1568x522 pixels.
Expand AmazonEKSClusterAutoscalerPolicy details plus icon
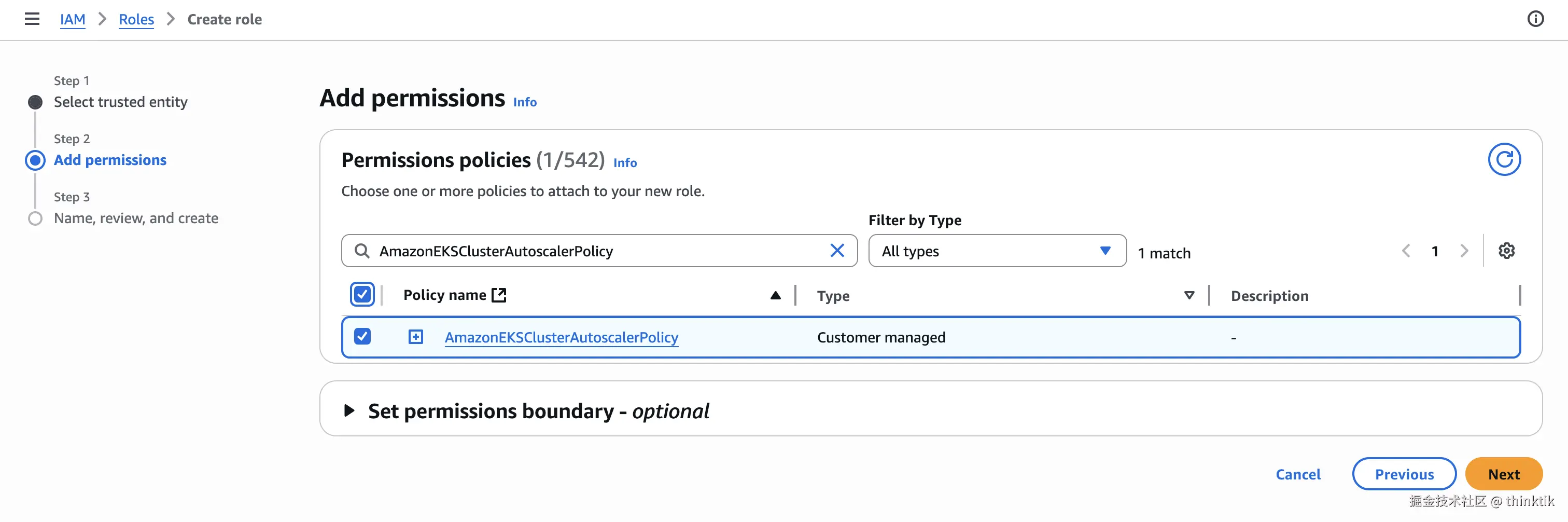click(x=415, y=337)
